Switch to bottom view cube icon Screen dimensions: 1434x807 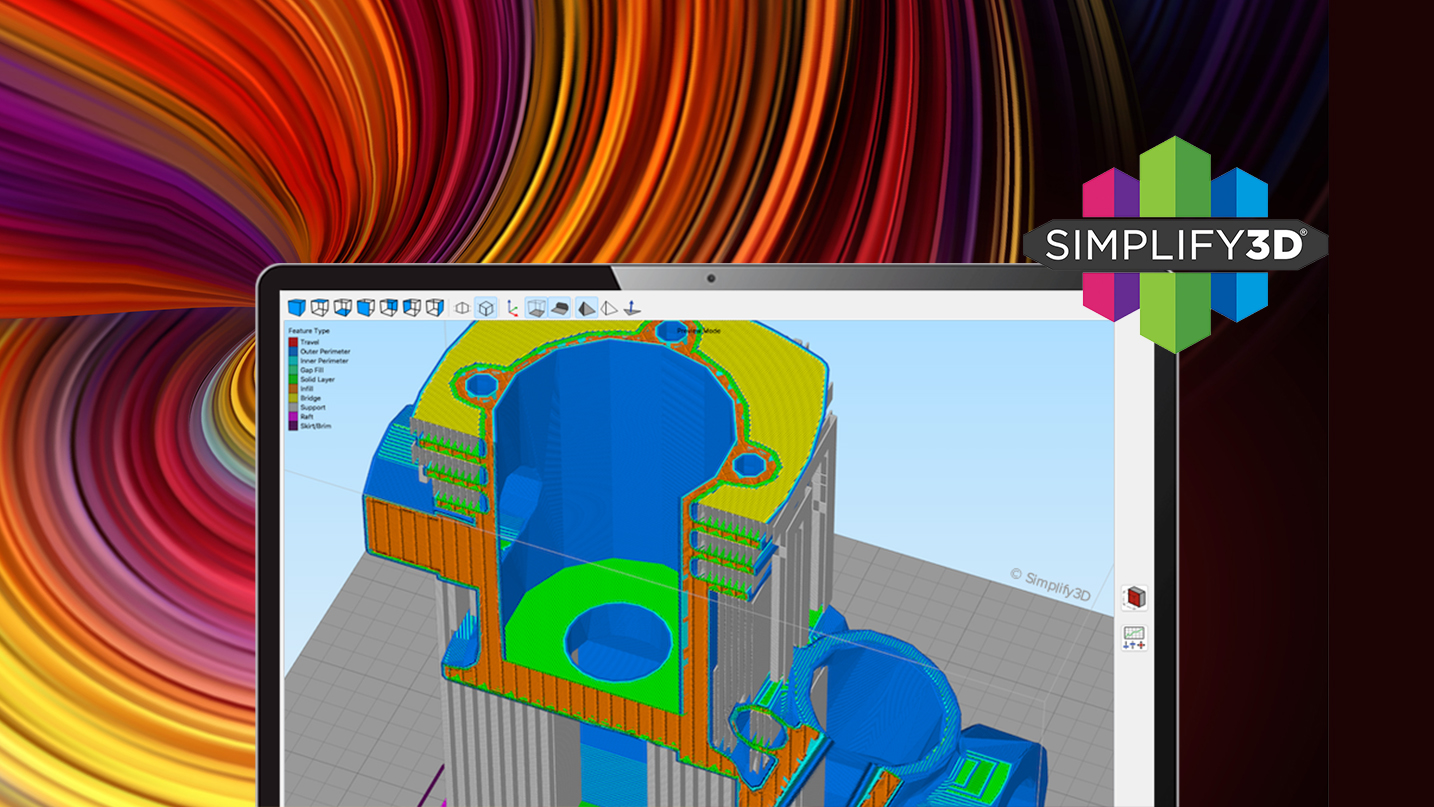343,308
